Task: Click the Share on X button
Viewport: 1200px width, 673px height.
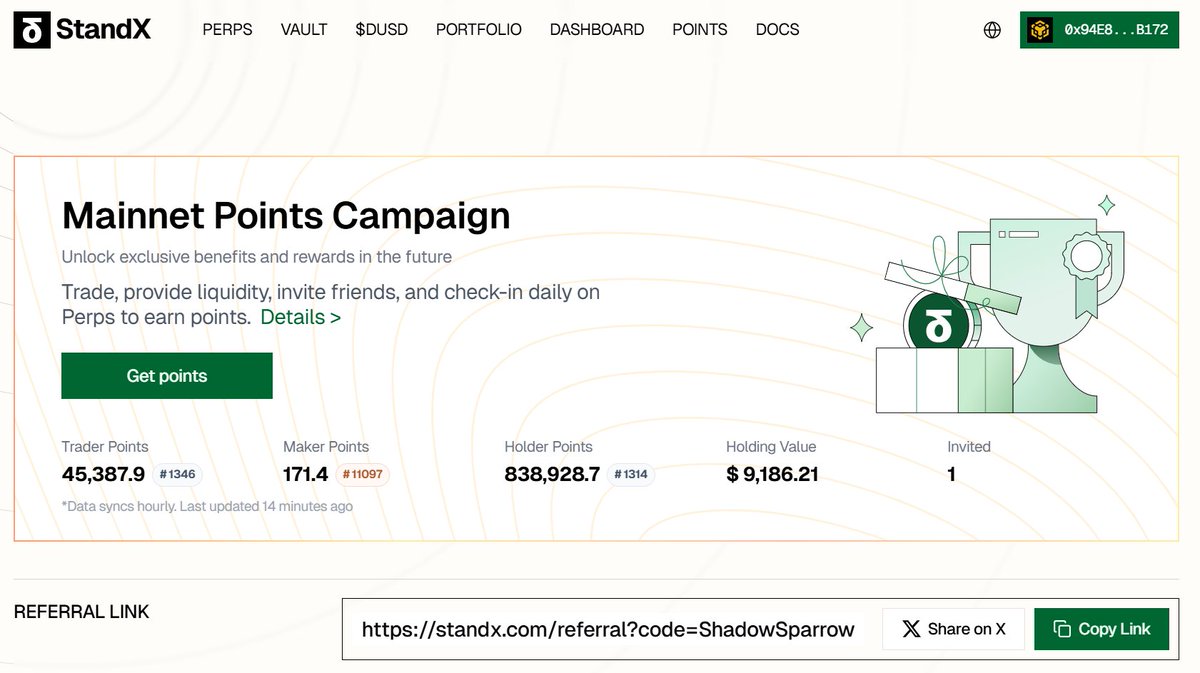Action: pos(954,629)
